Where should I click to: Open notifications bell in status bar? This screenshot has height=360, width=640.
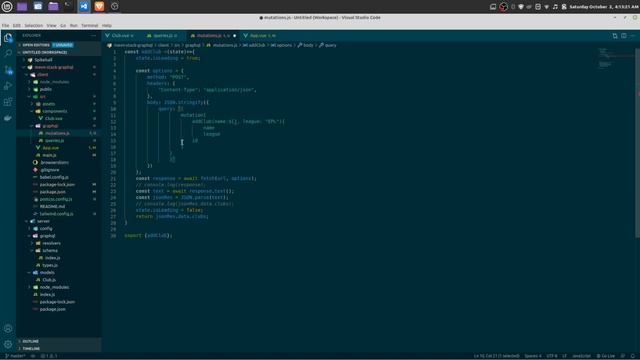[x=632, y=356]
